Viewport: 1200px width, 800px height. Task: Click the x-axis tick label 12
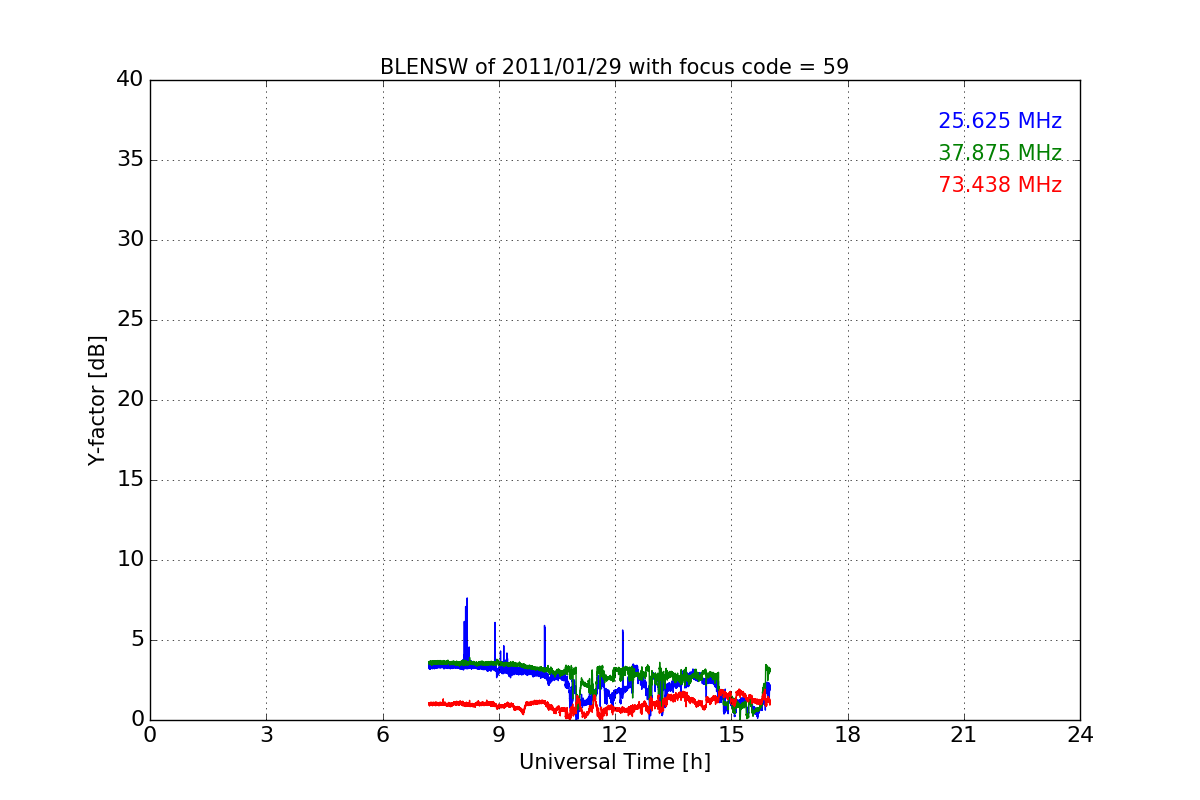615,735
